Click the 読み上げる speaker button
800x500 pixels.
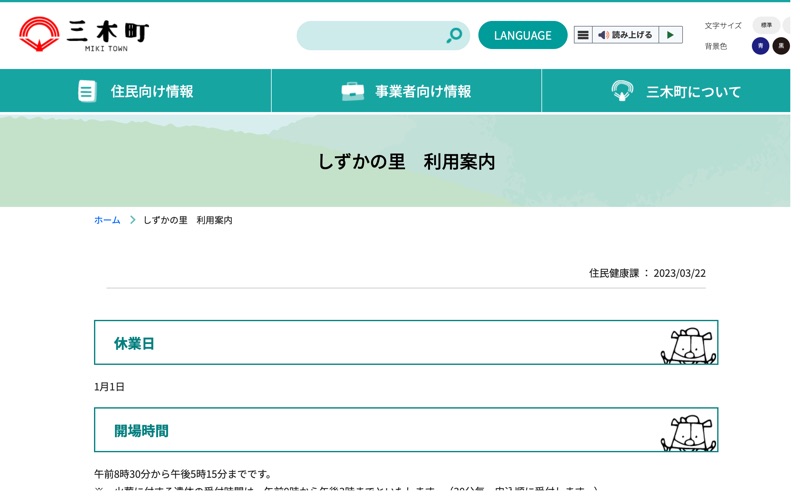tap(625, 35)
